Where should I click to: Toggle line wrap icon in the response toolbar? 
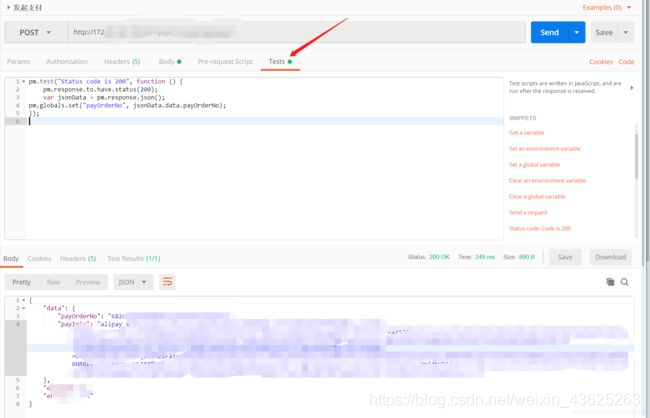click(x=167, y=282)
